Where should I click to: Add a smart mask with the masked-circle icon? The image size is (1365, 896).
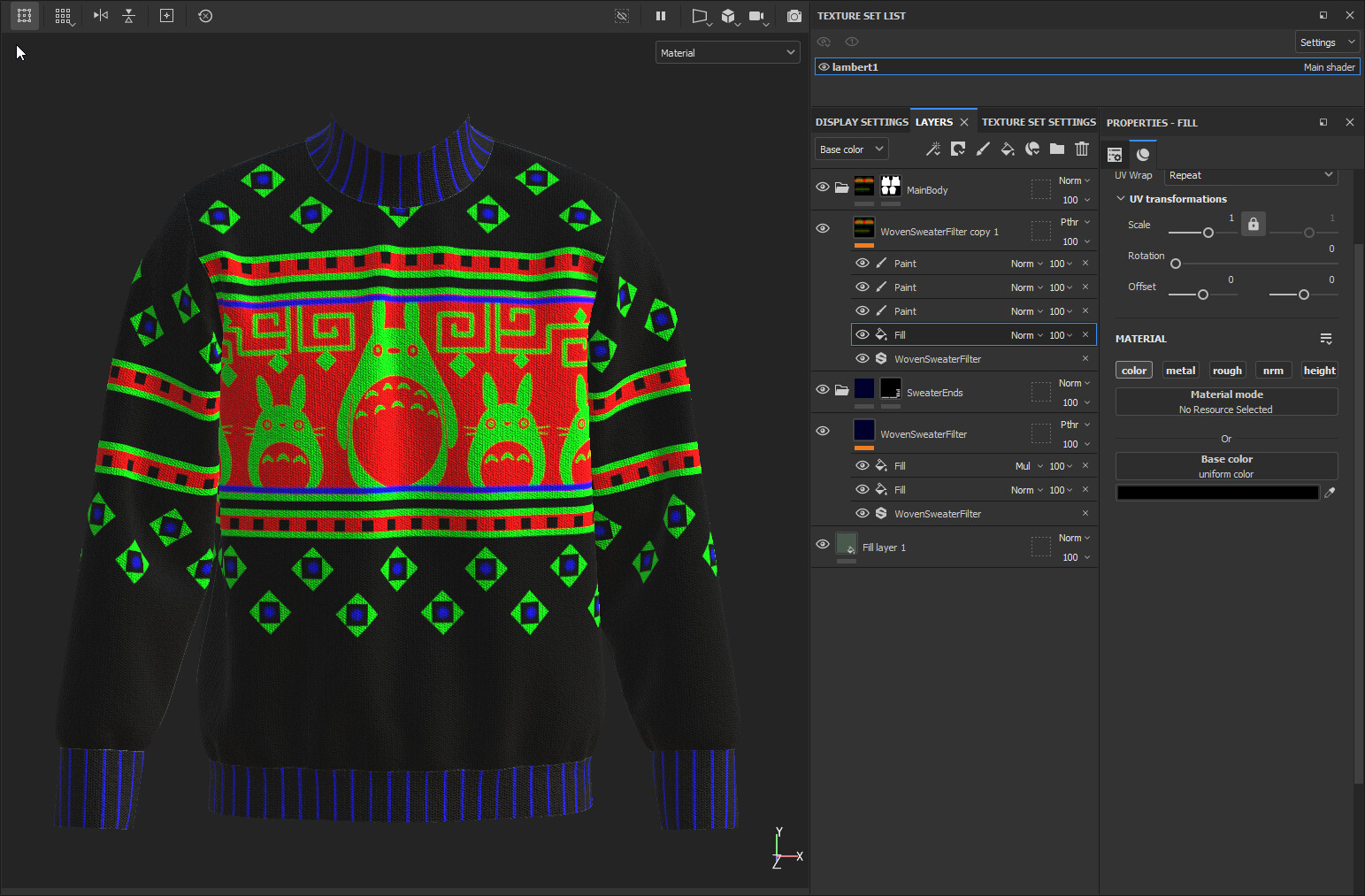tap(1032, 149)
